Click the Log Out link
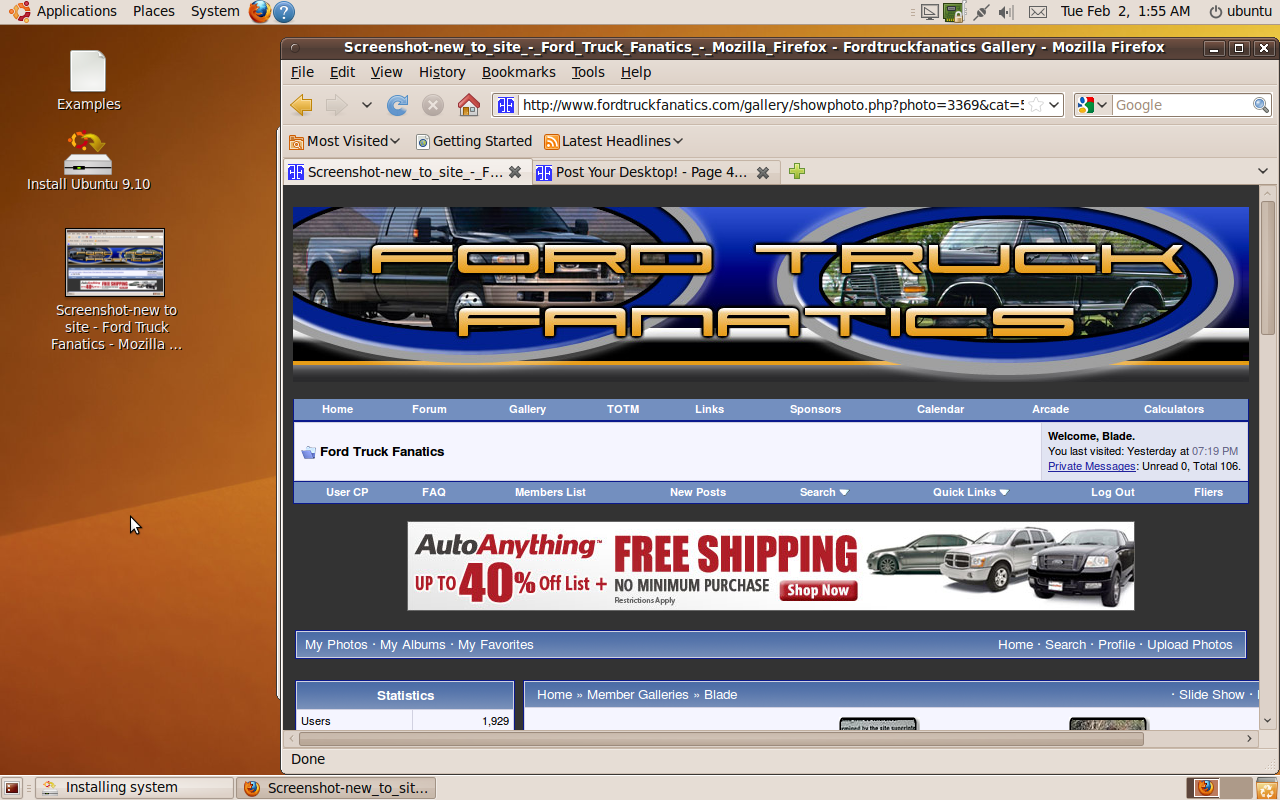This screenshot has width=1280, height=800. pos(1113,492)
